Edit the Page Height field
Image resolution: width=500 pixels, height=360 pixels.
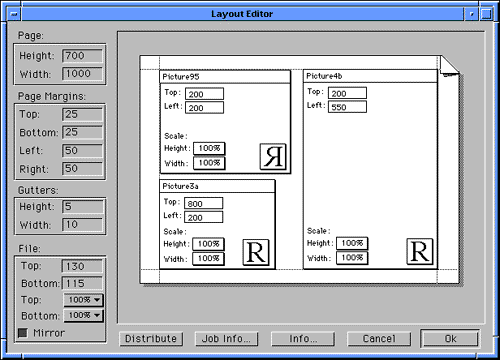coord(82,56)
